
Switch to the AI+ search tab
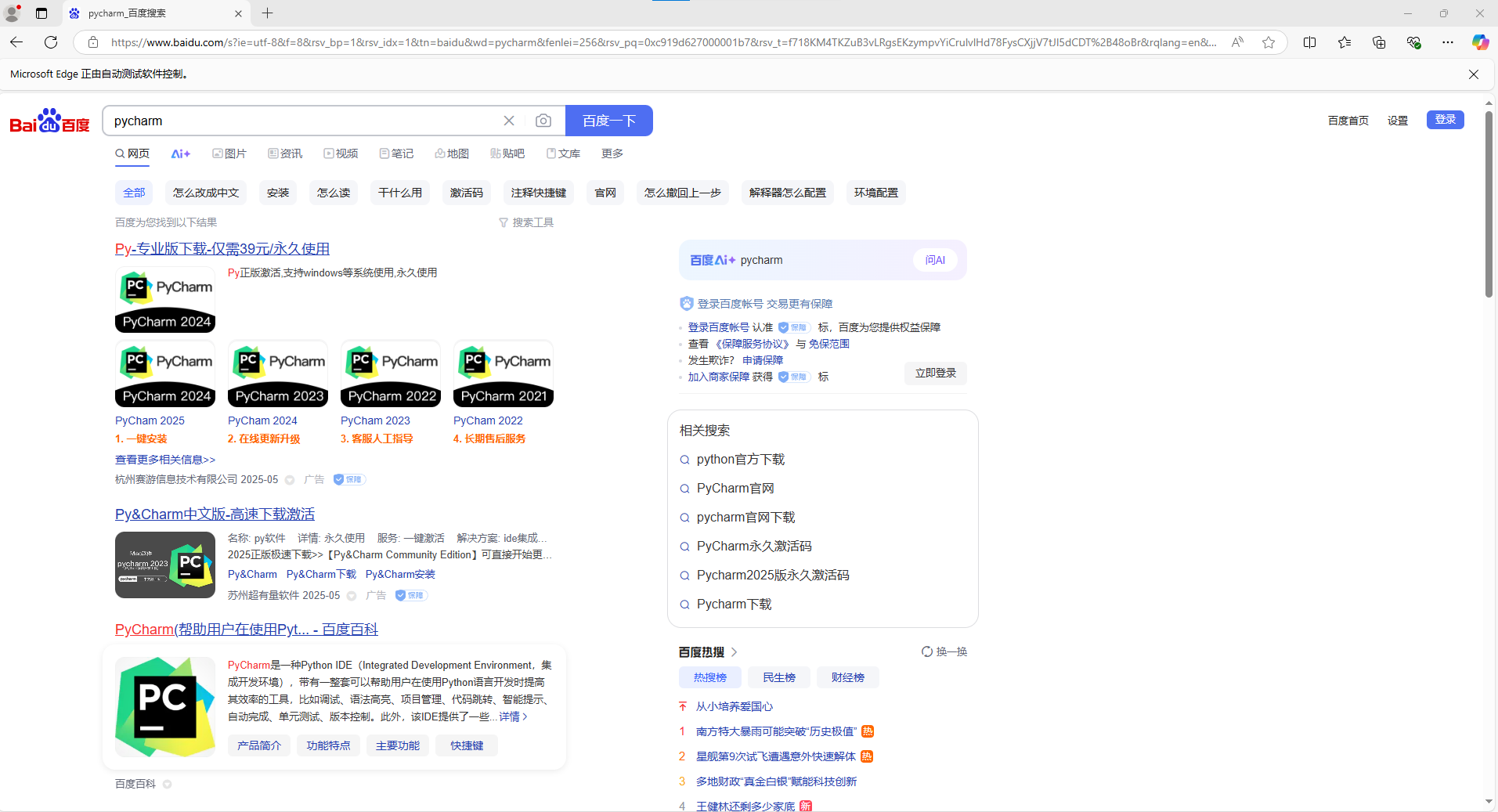tap(181, 154)
